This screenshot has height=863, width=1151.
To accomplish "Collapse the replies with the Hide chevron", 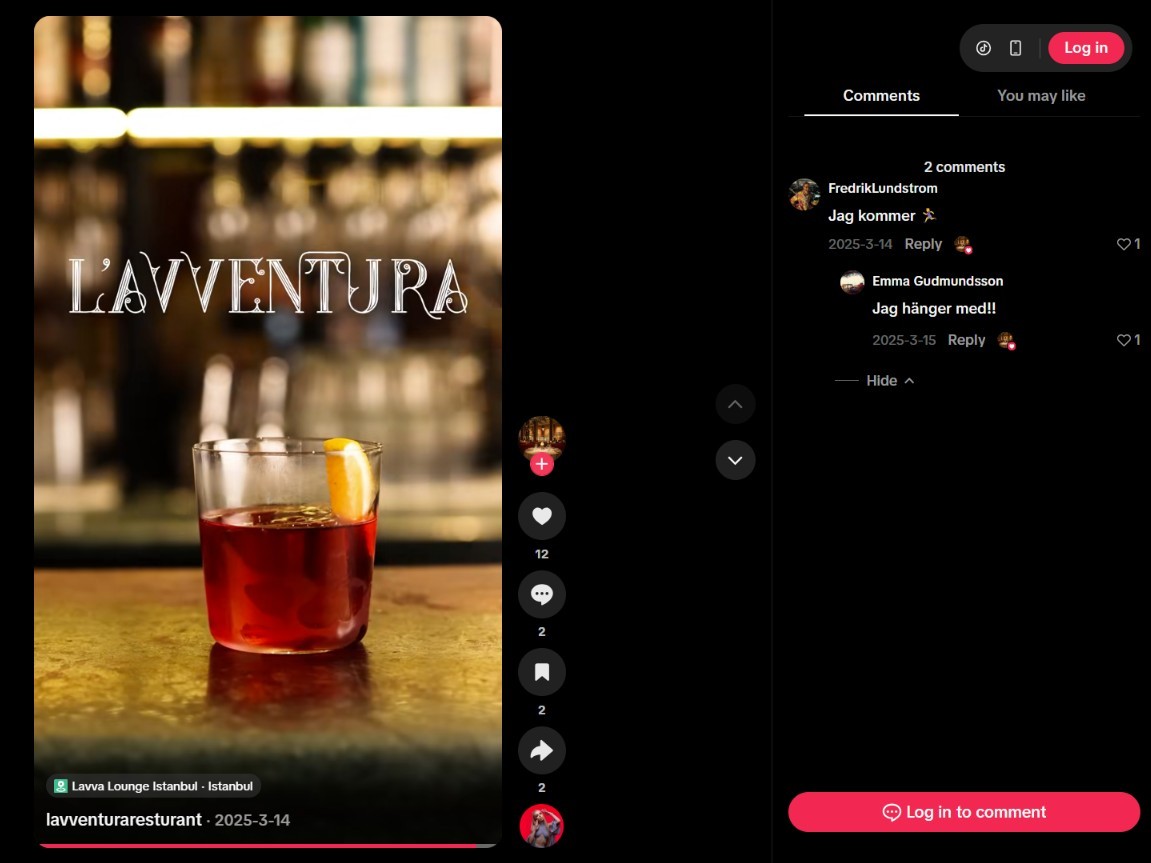I will point(890,380).
